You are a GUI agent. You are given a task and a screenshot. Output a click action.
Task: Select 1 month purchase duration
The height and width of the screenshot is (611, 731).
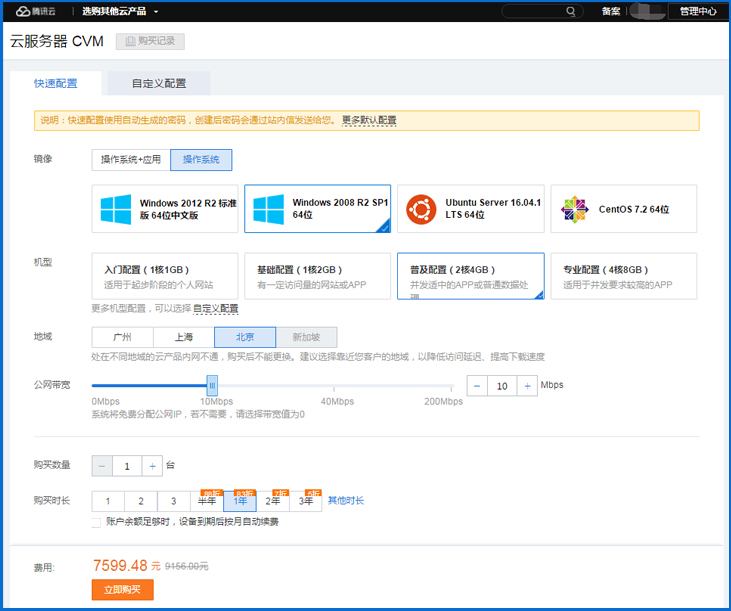tap(108, 501)
